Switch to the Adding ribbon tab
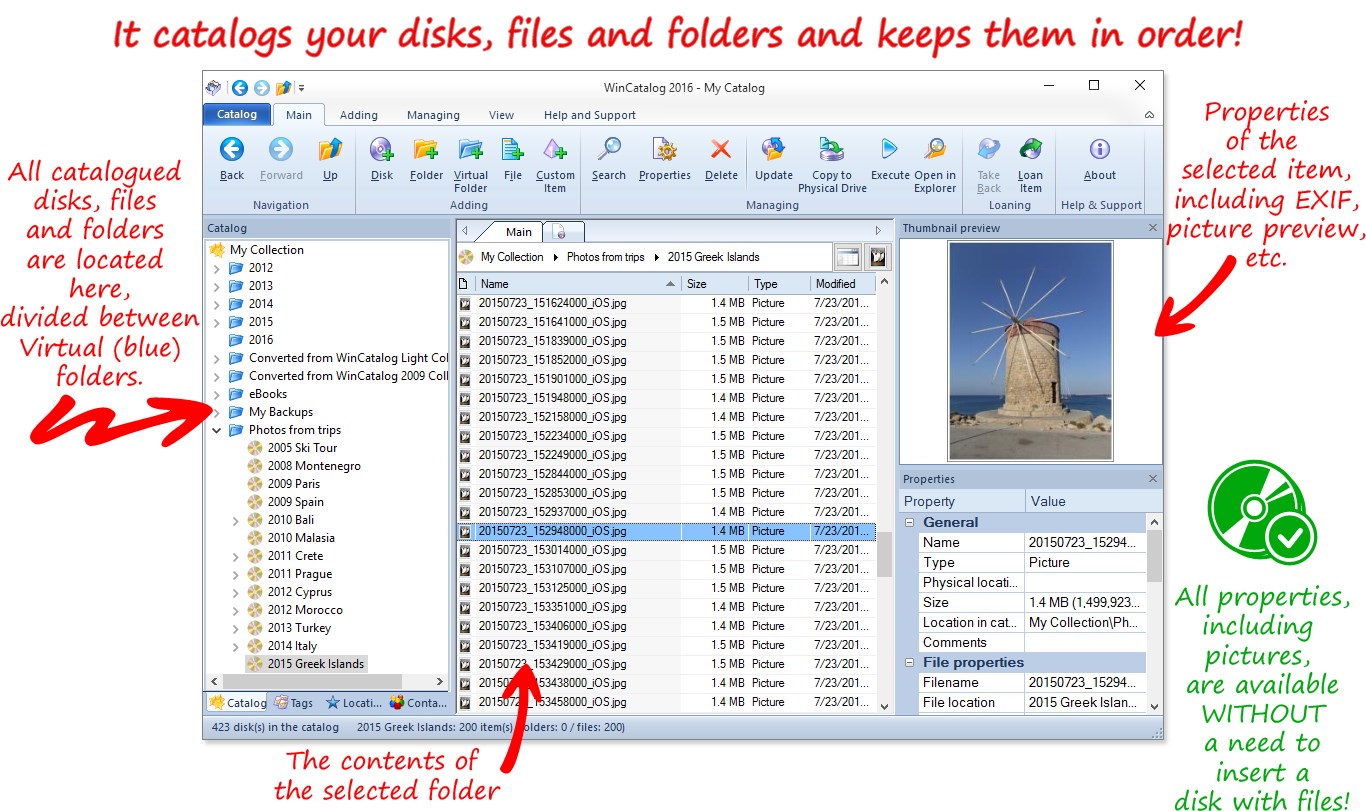The height and width of the screenshot is (811, 1366). (x=359, y=115)
